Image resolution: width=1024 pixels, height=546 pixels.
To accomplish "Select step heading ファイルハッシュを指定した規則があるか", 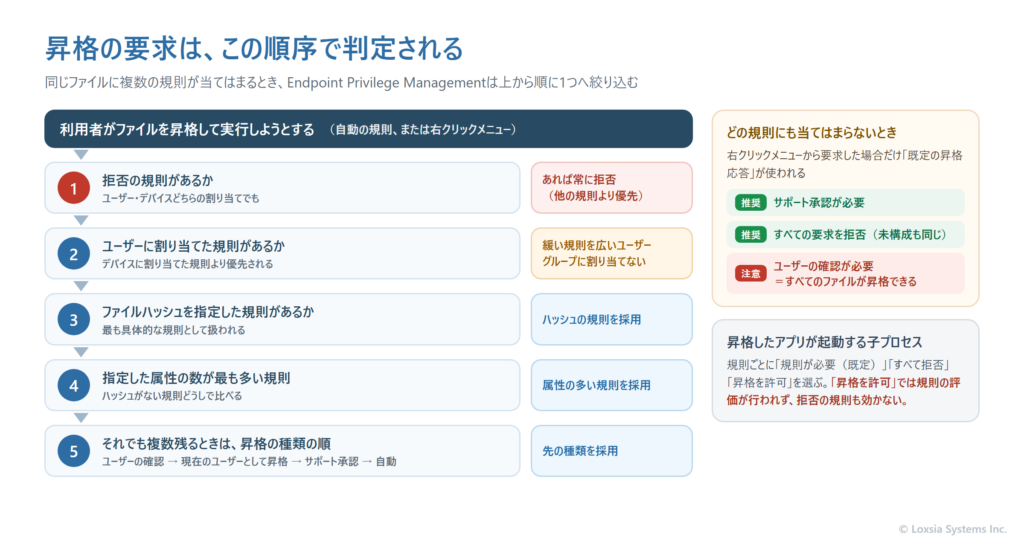I will point(208,312).
